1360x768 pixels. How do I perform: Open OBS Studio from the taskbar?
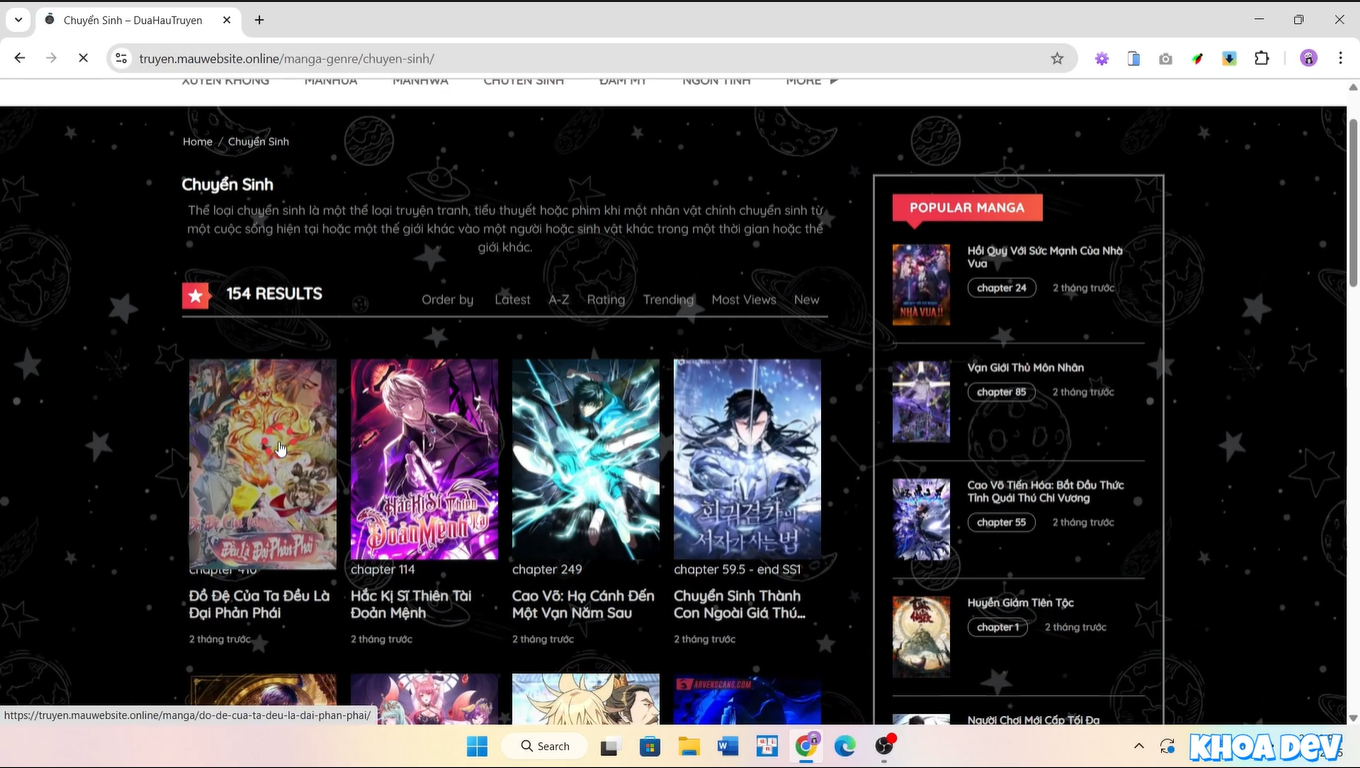(x=885, y=746)
